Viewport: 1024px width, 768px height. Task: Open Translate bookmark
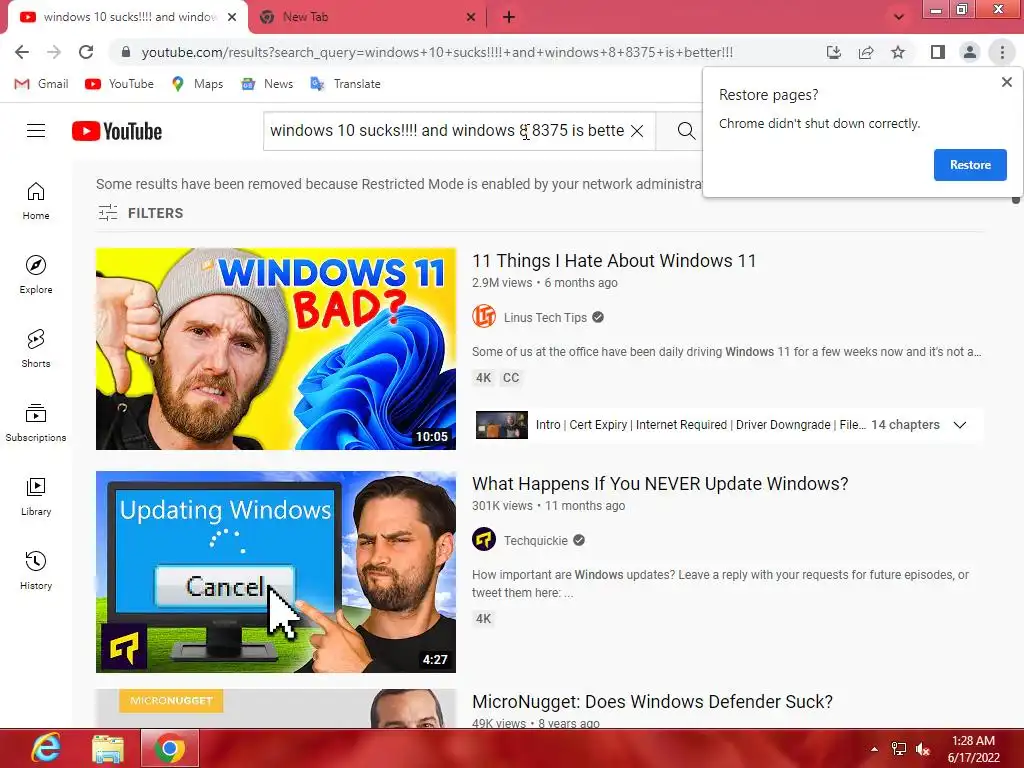coord(345,84)
